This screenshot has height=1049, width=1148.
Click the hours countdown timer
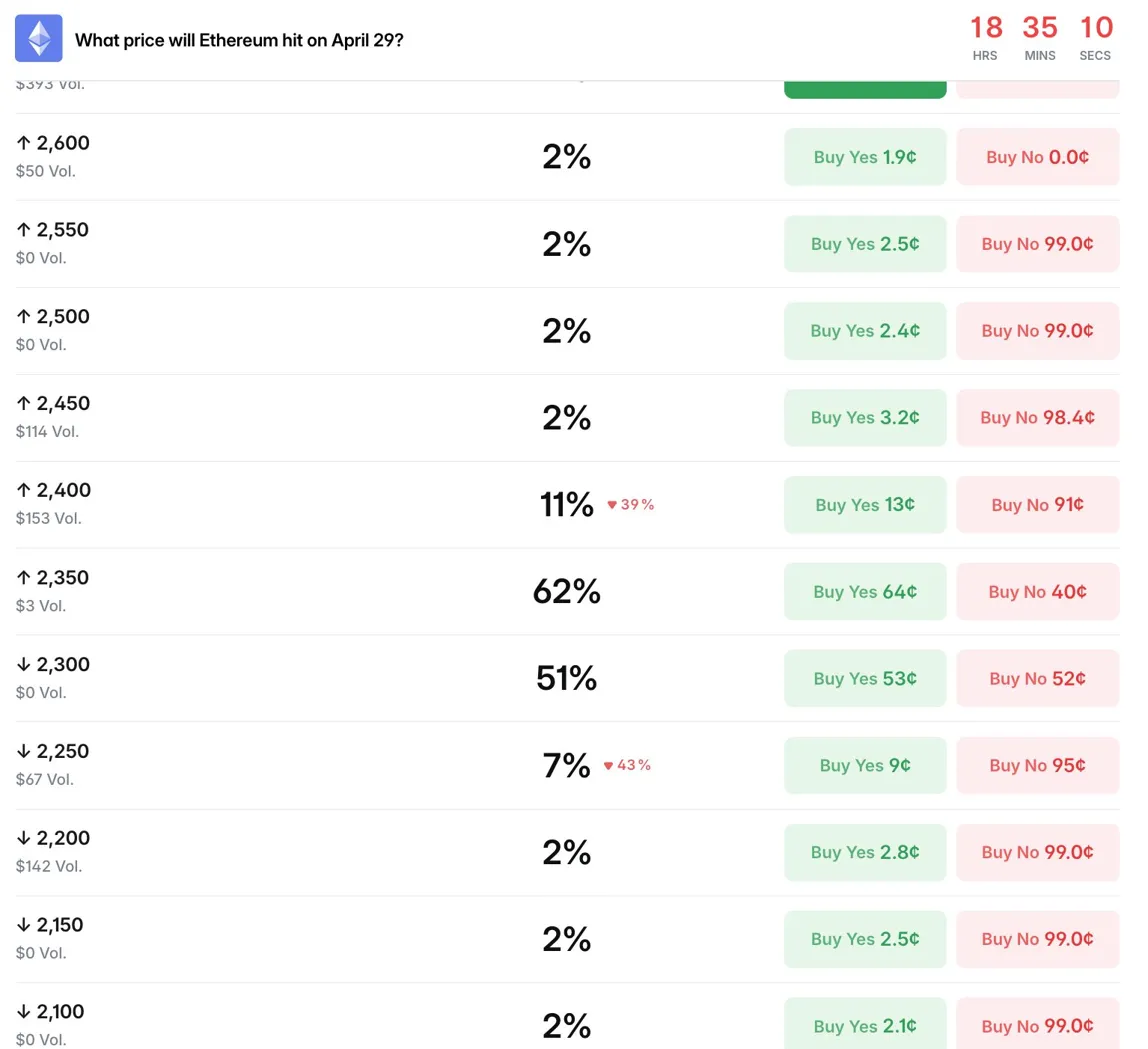986,37
